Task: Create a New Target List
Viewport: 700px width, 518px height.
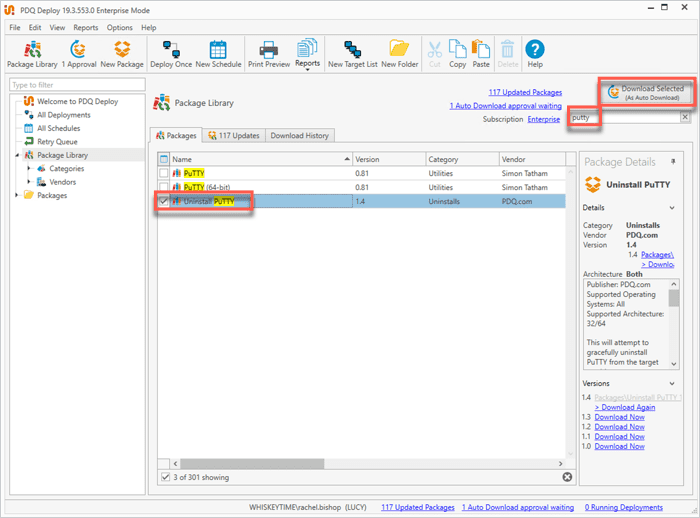Action: 353,54
